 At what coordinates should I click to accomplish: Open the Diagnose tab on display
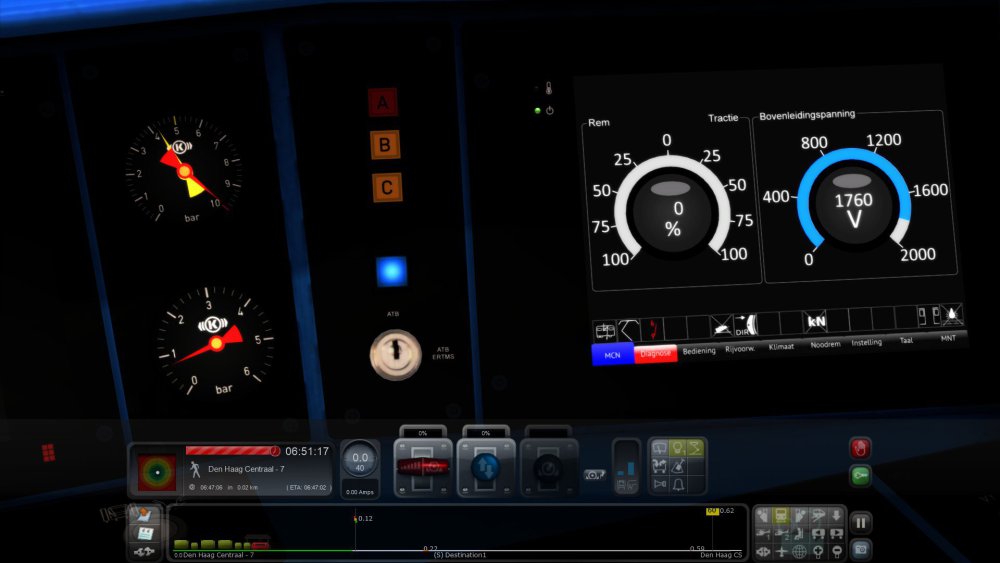pyautogui.click(x=655, y=352)
